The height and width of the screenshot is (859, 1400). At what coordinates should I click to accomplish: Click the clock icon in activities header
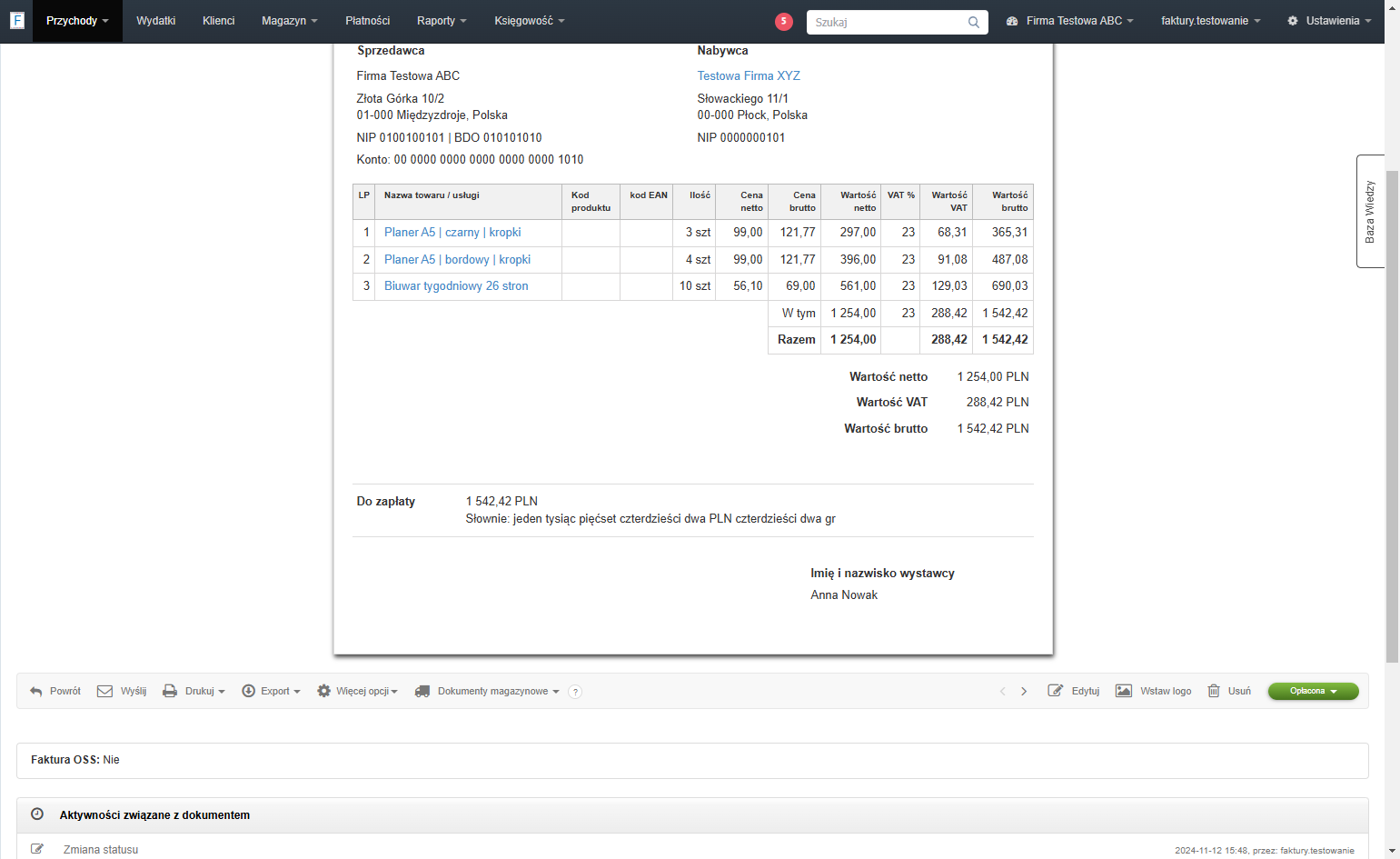click(x=37, y=814)
